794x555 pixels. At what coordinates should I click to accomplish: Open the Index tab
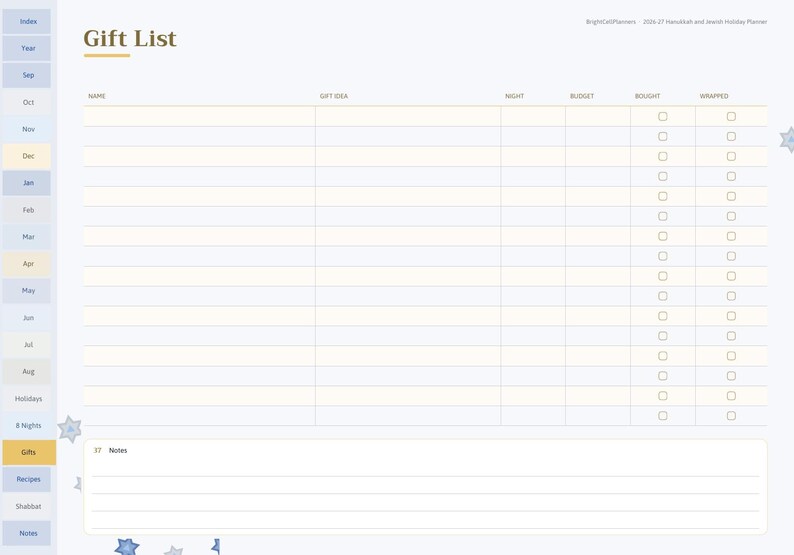27,21
